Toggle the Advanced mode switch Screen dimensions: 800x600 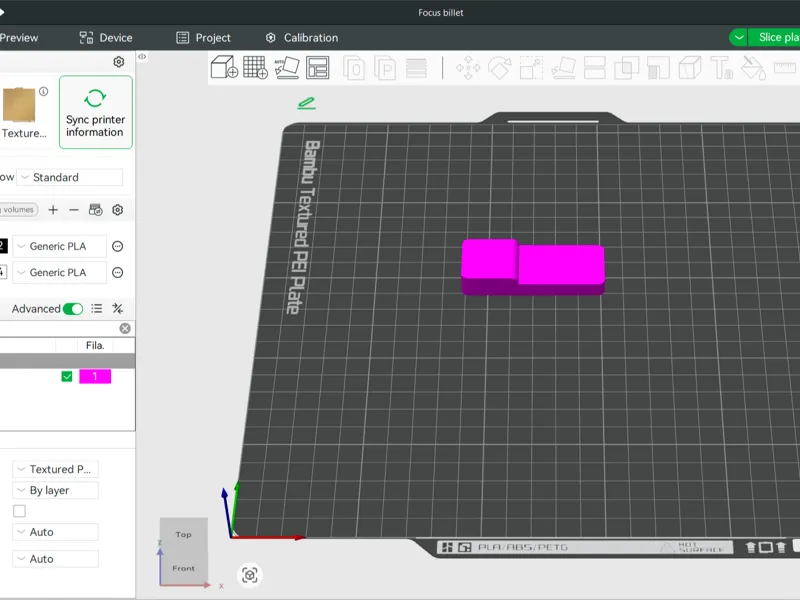(x=73, y=309)
